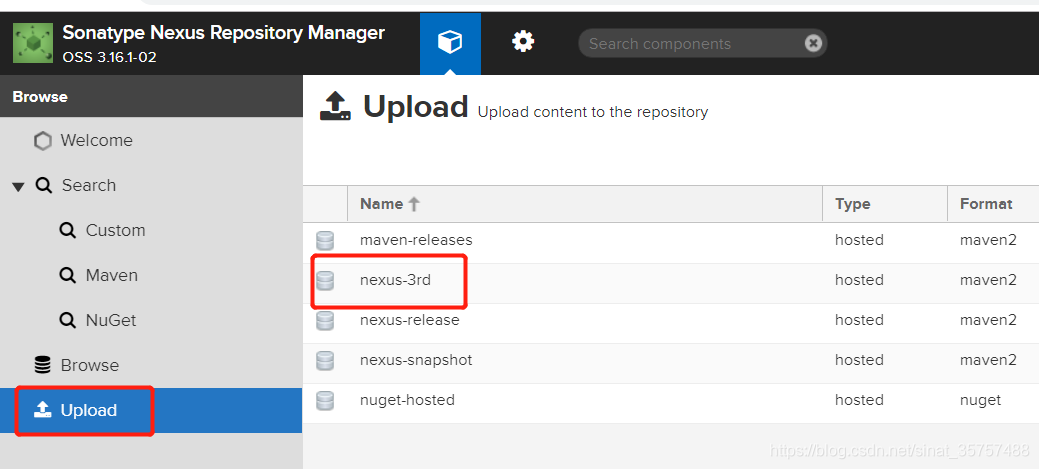Click the magnifier icon next to NuGet
Image resolution: width=1039 pixels, height=469 pixels.
click(67, 321)
